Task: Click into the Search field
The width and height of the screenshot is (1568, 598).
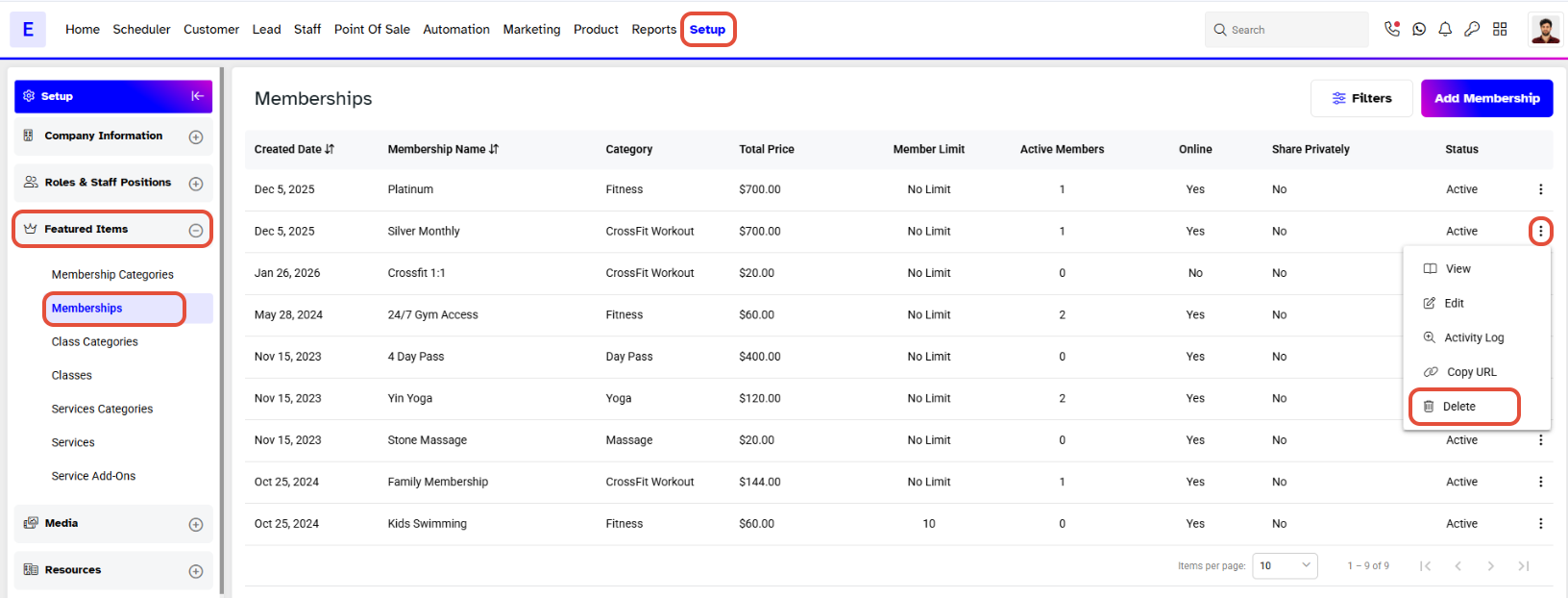Action: click(x=1286, y=30)
